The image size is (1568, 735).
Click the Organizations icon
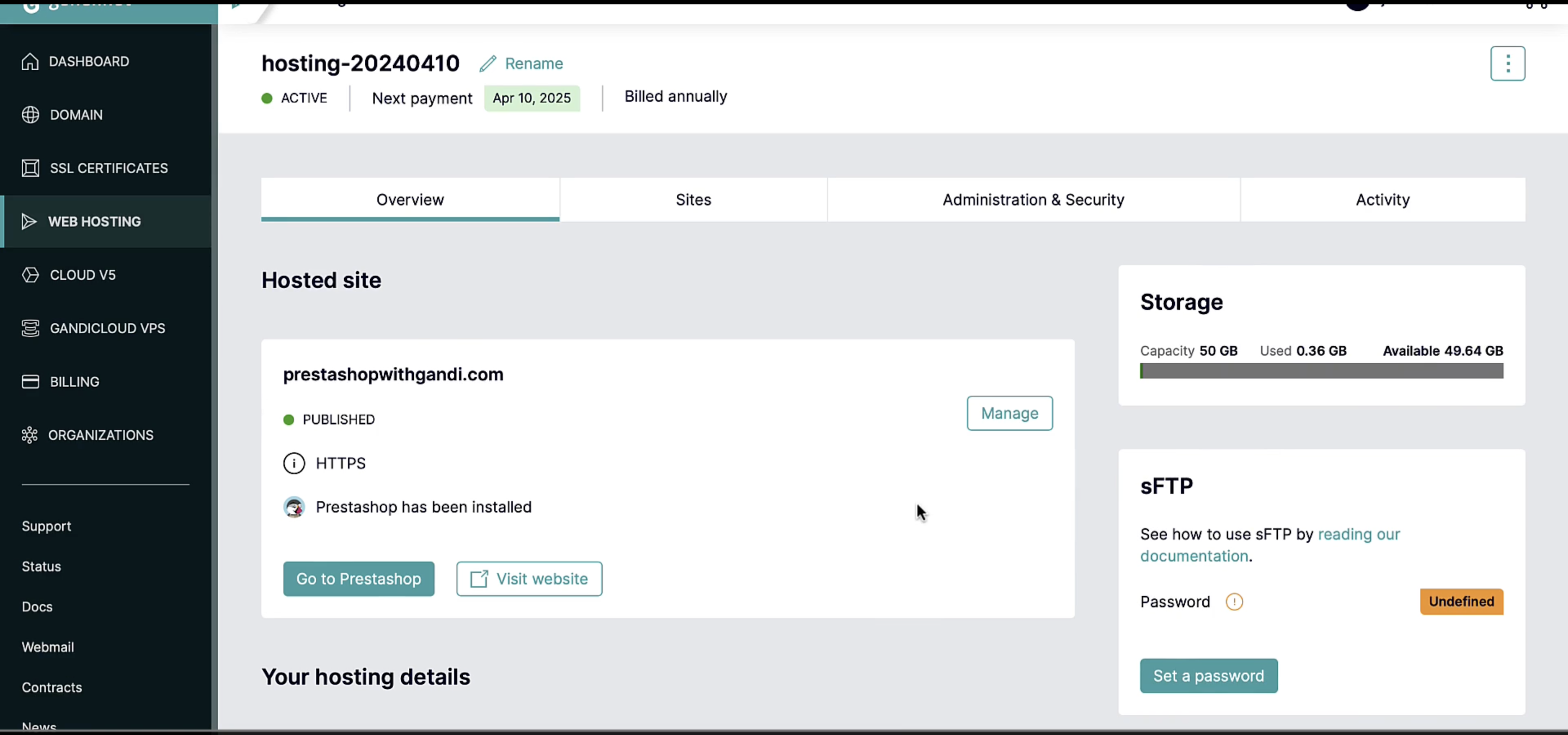pyautogui.click(x=29, y=435)
